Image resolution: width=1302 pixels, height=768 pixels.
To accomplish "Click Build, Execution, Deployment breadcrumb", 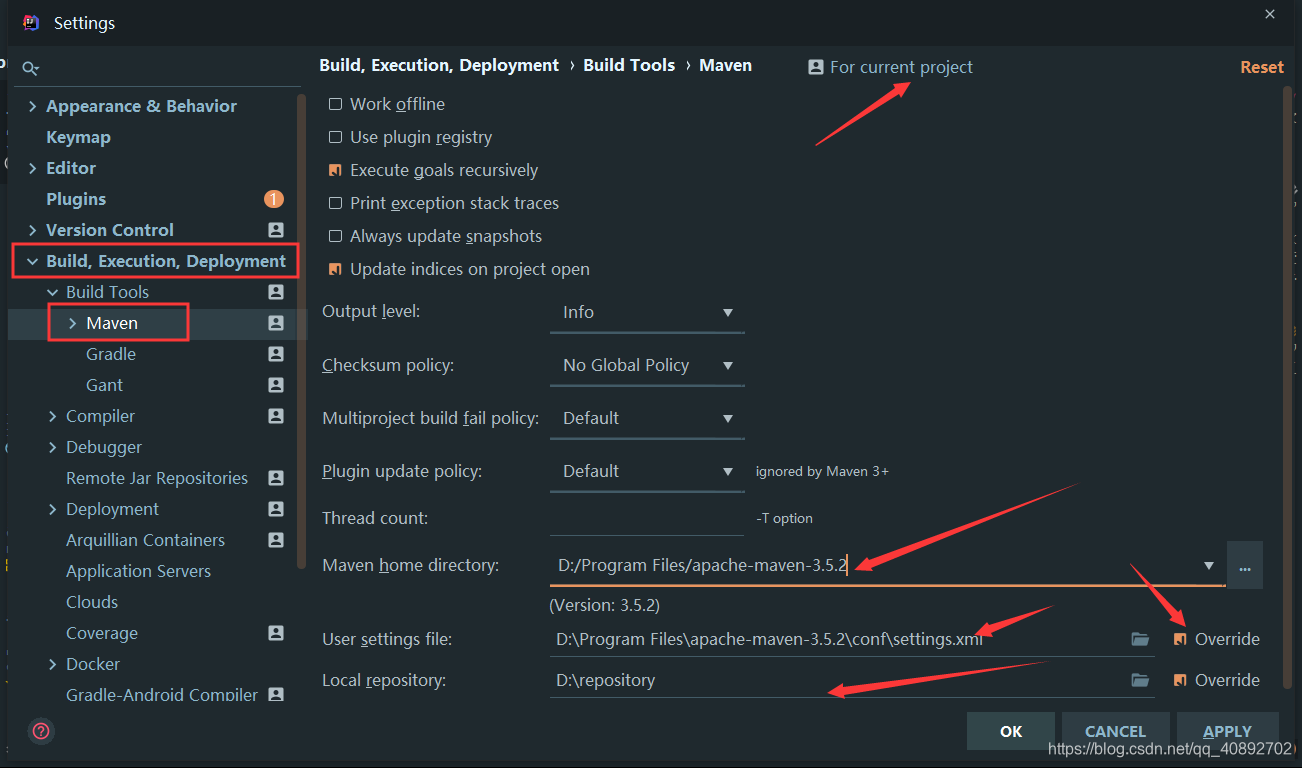I will click(439, 65).
